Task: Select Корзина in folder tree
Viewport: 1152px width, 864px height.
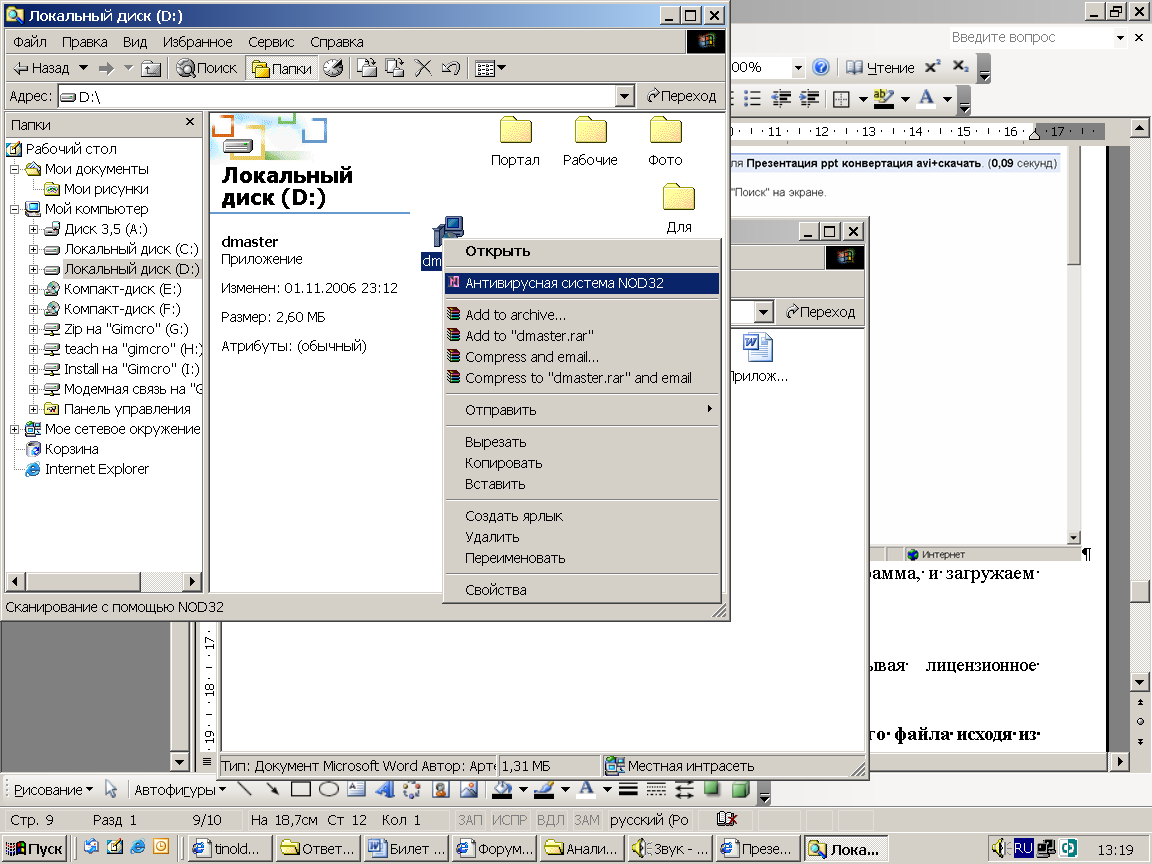Action: (x=71, y=449)
